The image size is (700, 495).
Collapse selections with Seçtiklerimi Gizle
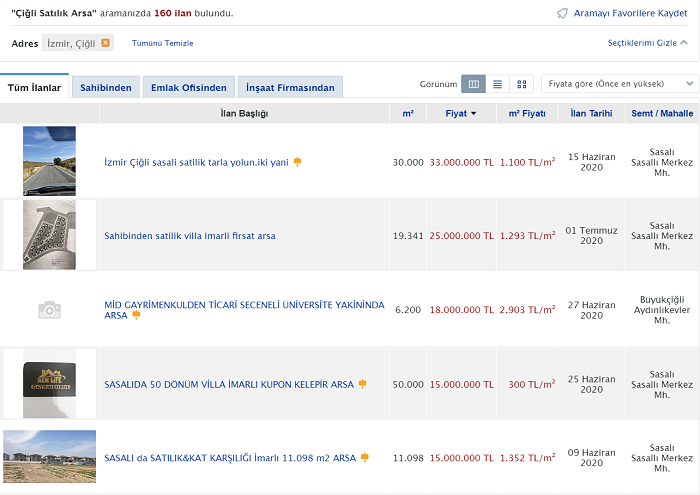tap(647, 43)
